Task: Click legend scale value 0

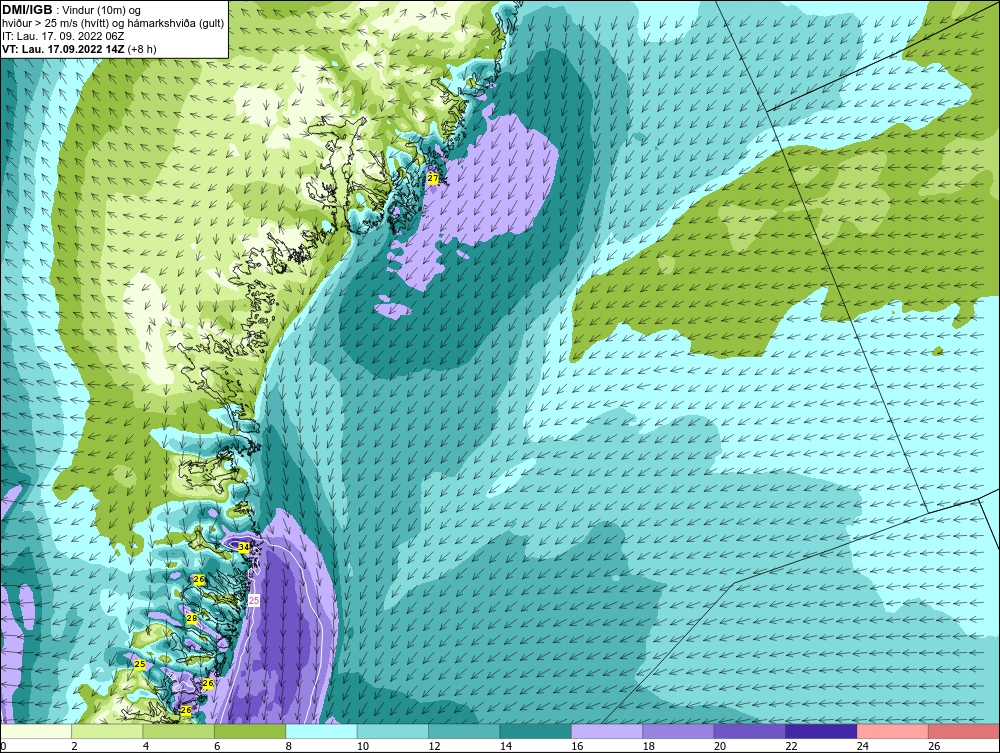Action: (3, 746)
